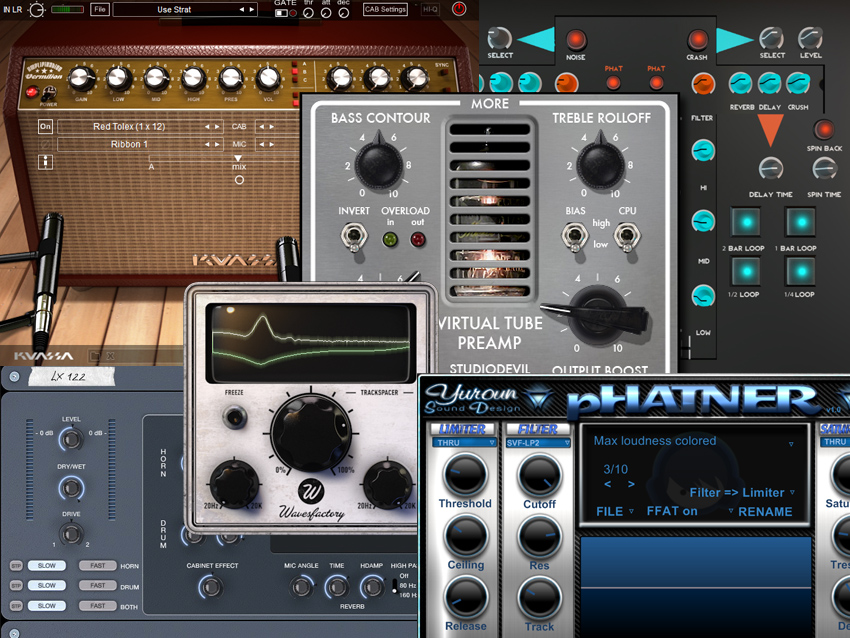Click the DRY/WET knob

point(71,488)
